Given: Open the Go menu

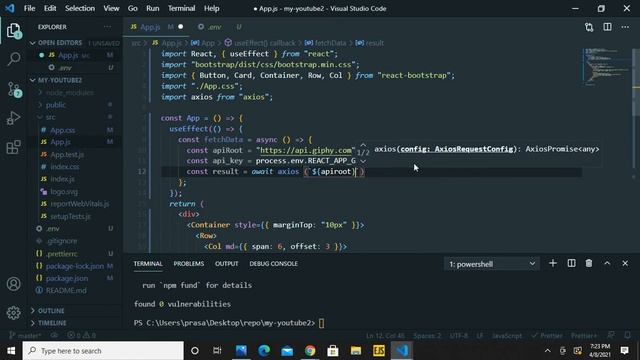Looking at the screenshot, I should point(133,8).
